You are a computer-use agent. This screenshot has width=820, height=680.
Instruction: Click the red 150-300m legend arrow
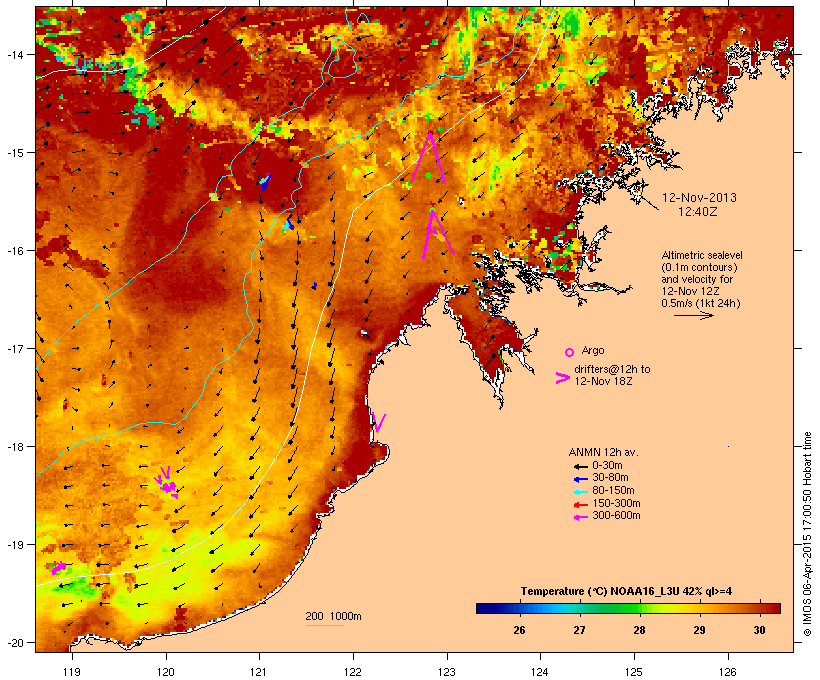[x=580, y=505]
